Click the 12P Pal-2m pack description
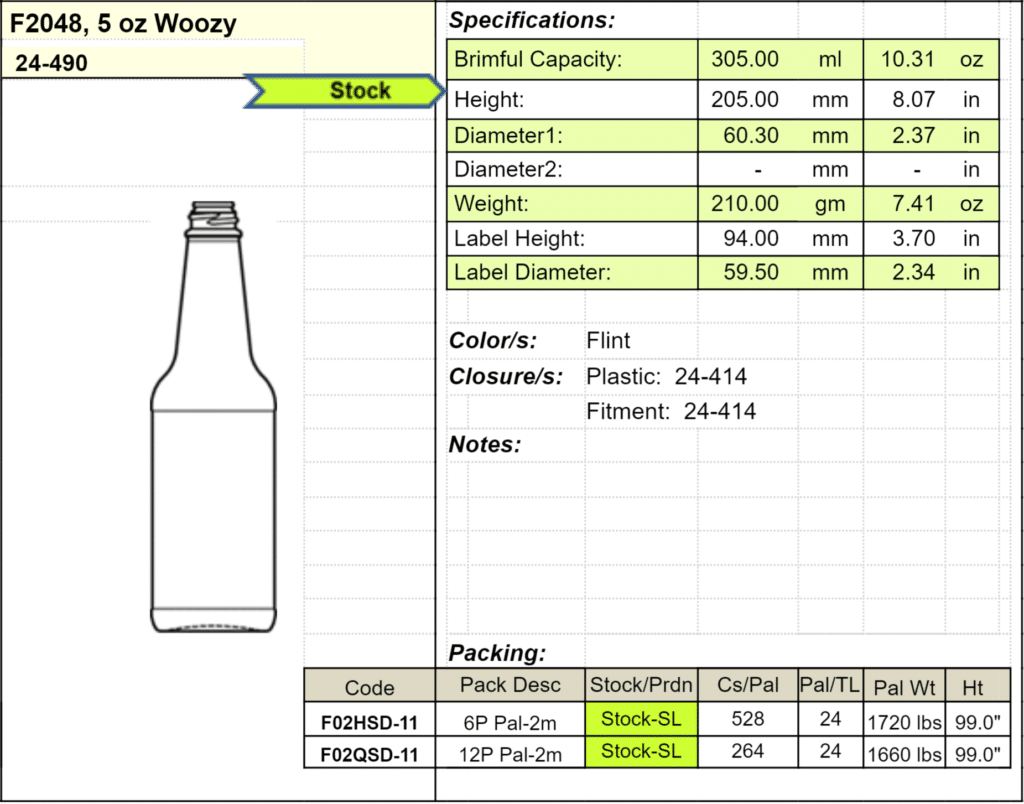Viewport: 1024px width, 804px height. 510,755
